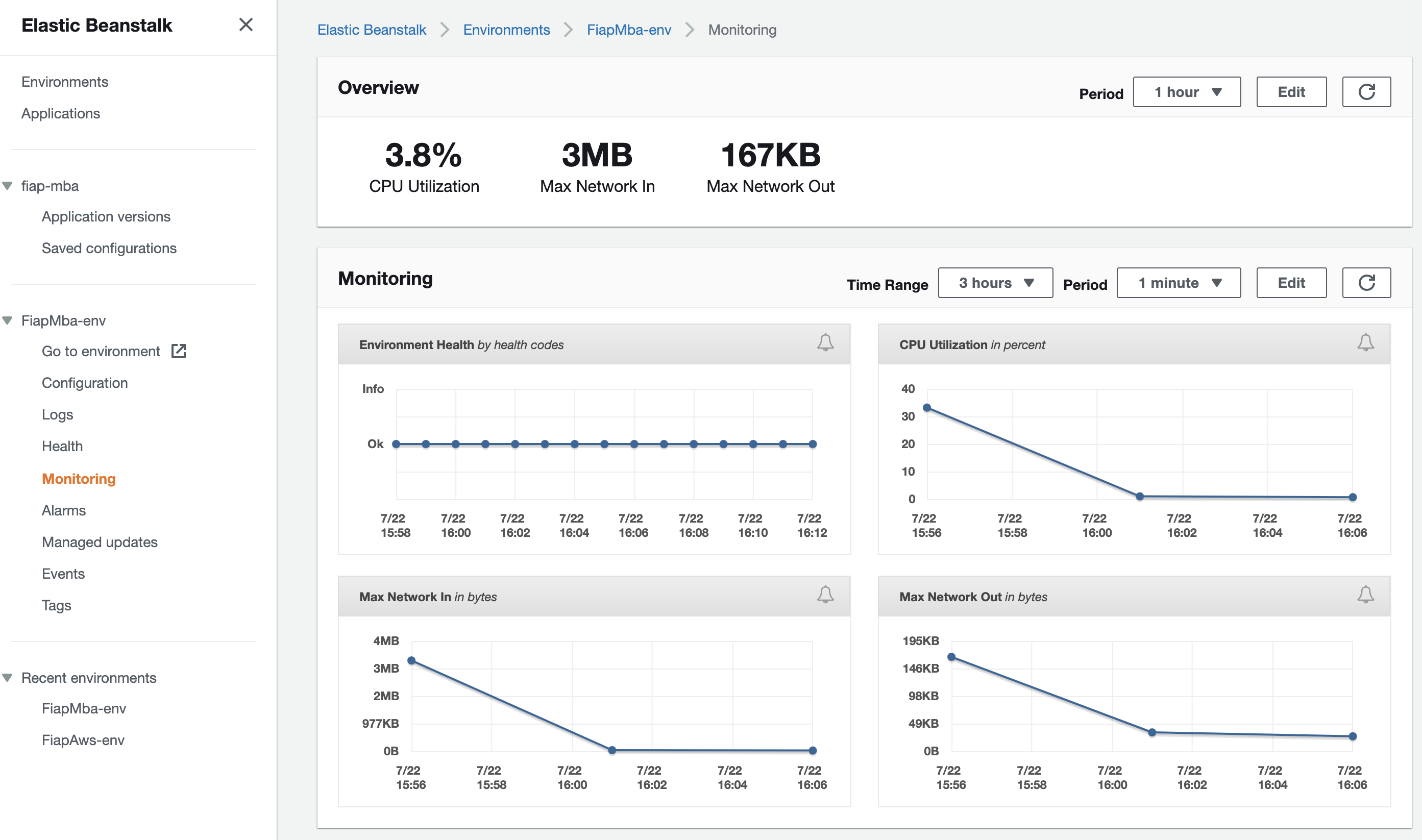Screen dimensions: 1422x840
Task: Collapse the fiap-mba tree section
Action: pos(7,186)
